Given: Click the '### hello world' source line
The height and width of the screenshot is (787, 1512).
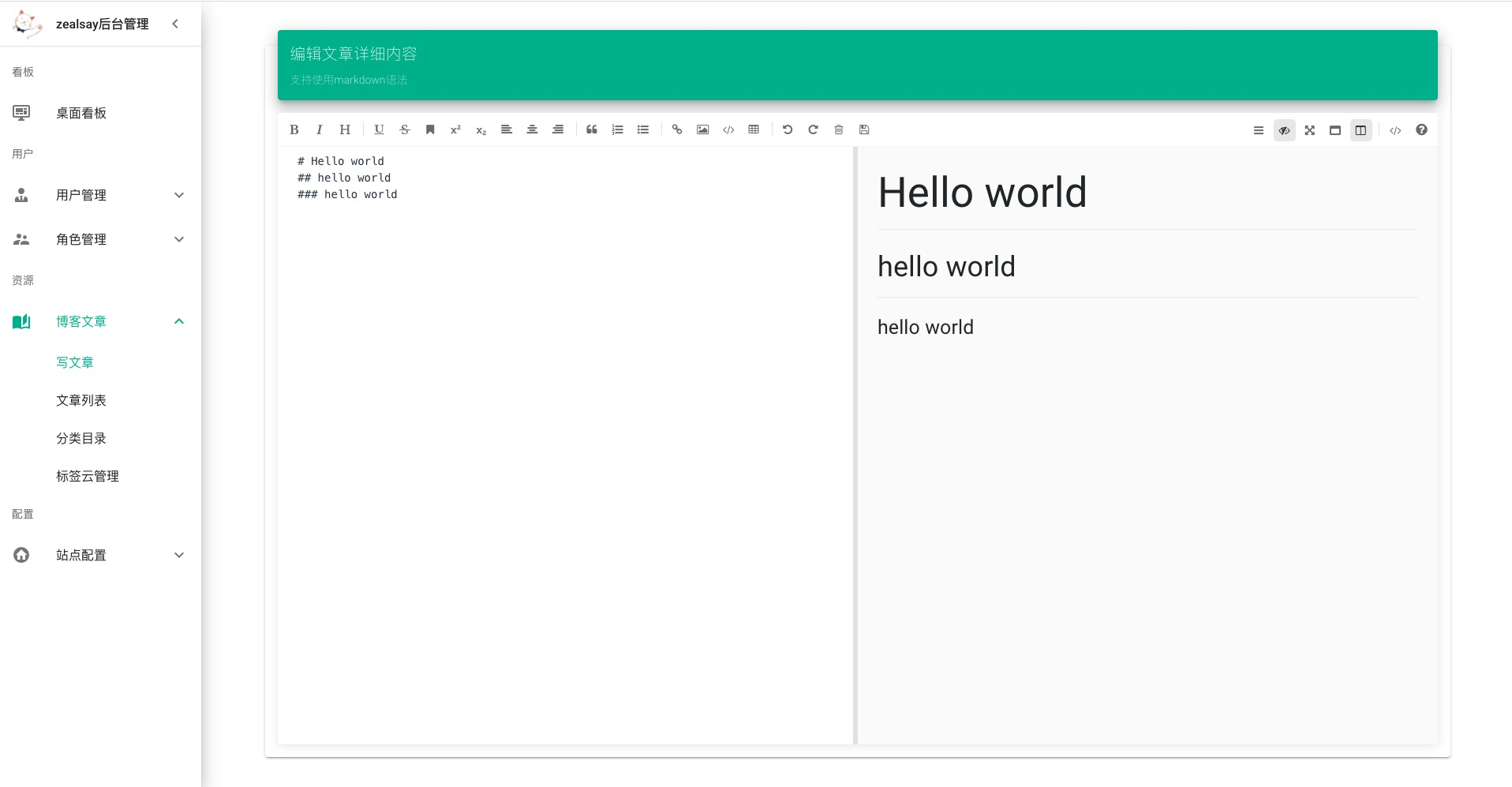Looking at the screenshot, I should pyautogui.click(x=347, y=194).
